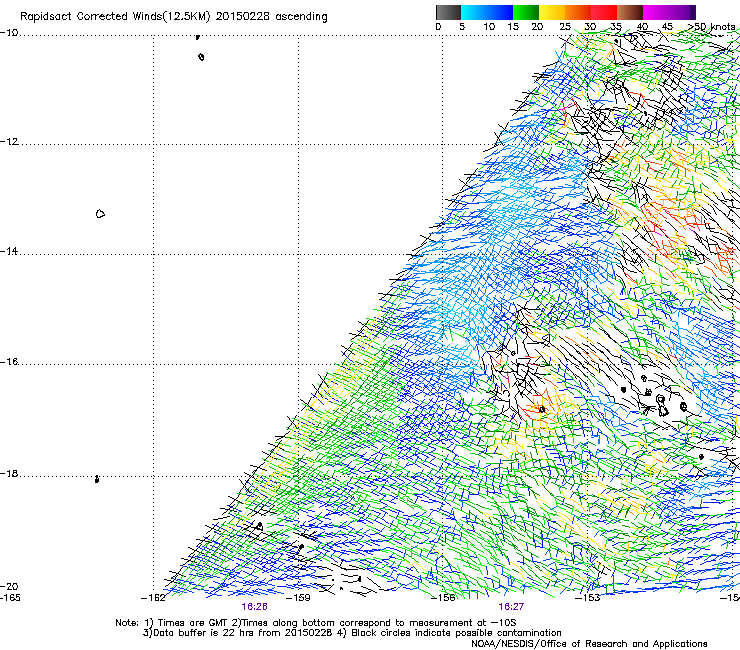Click the 'Data buffer is 22 hrs' note line
Image resolution: width=740 pixels, height=650 pixels.
coord(352,633)
